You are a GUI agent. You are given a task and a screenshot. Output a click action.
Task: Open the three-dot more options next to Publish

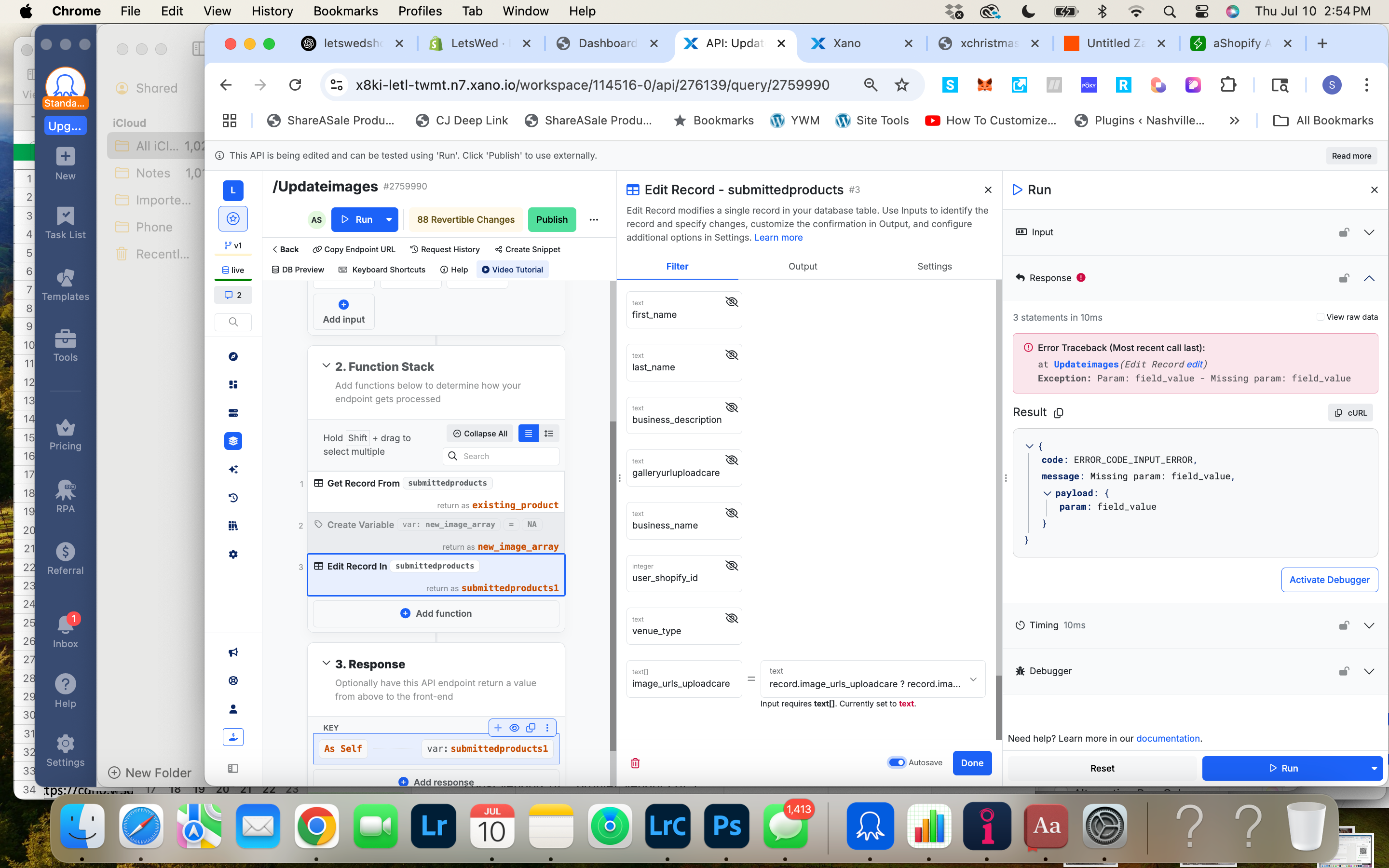pyautogui.click(x=594, y=219)
